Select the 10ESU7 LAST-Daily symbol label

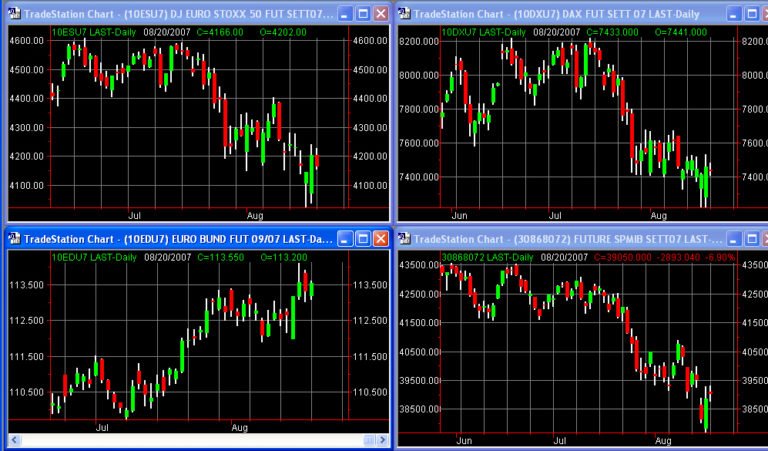pos(89,32)
